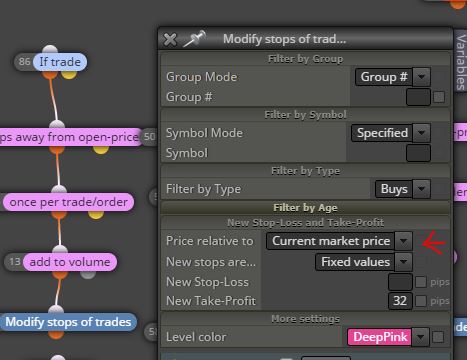This screenshot has width=467, height=360.
Task: Open the Filter by Type dropdown arrow
Action: pyautogui.click(x=421, y=189)
